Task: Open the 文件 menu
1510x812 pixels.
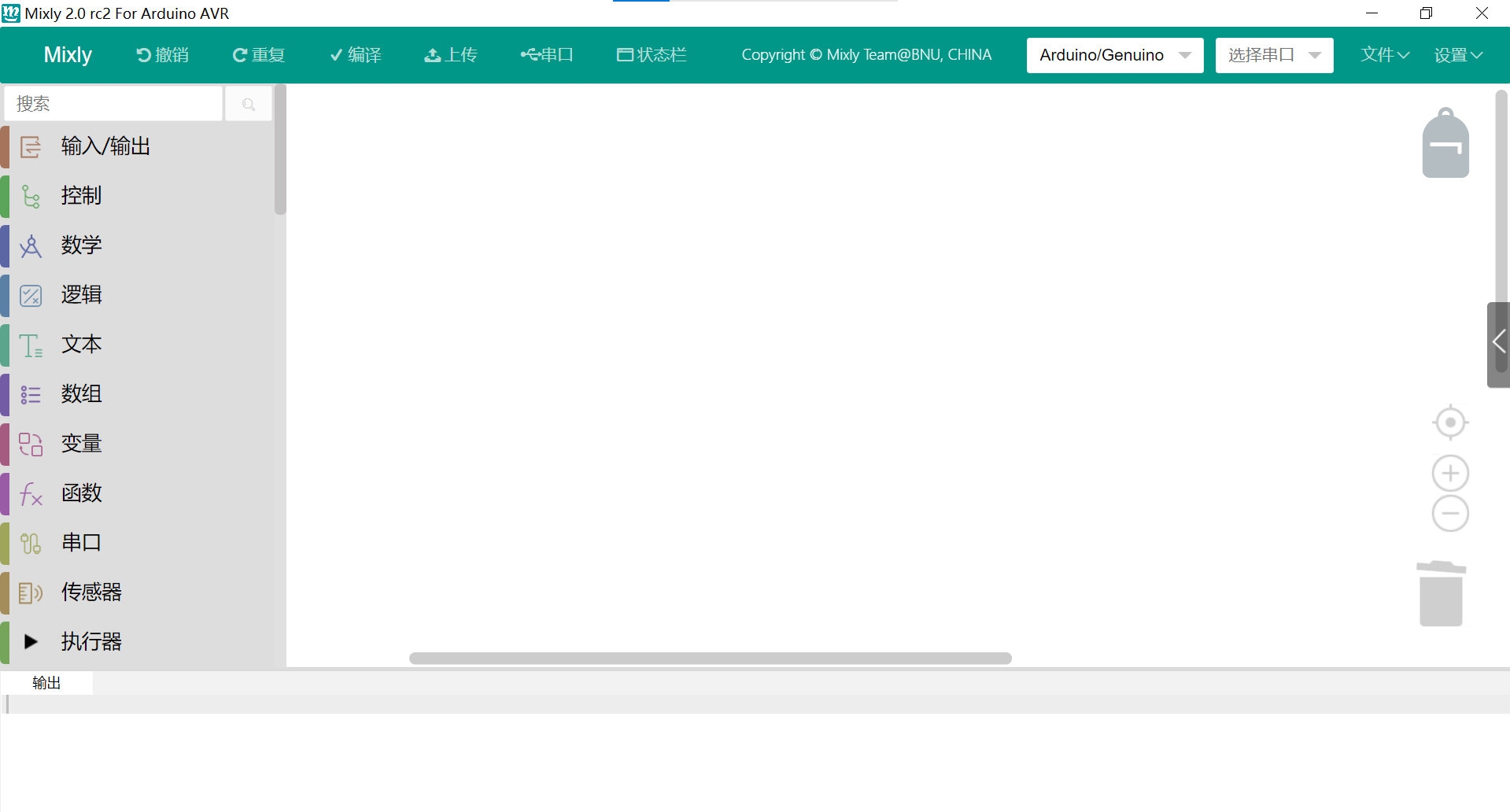Action: pyautogui.click(x=1384, y=55)
